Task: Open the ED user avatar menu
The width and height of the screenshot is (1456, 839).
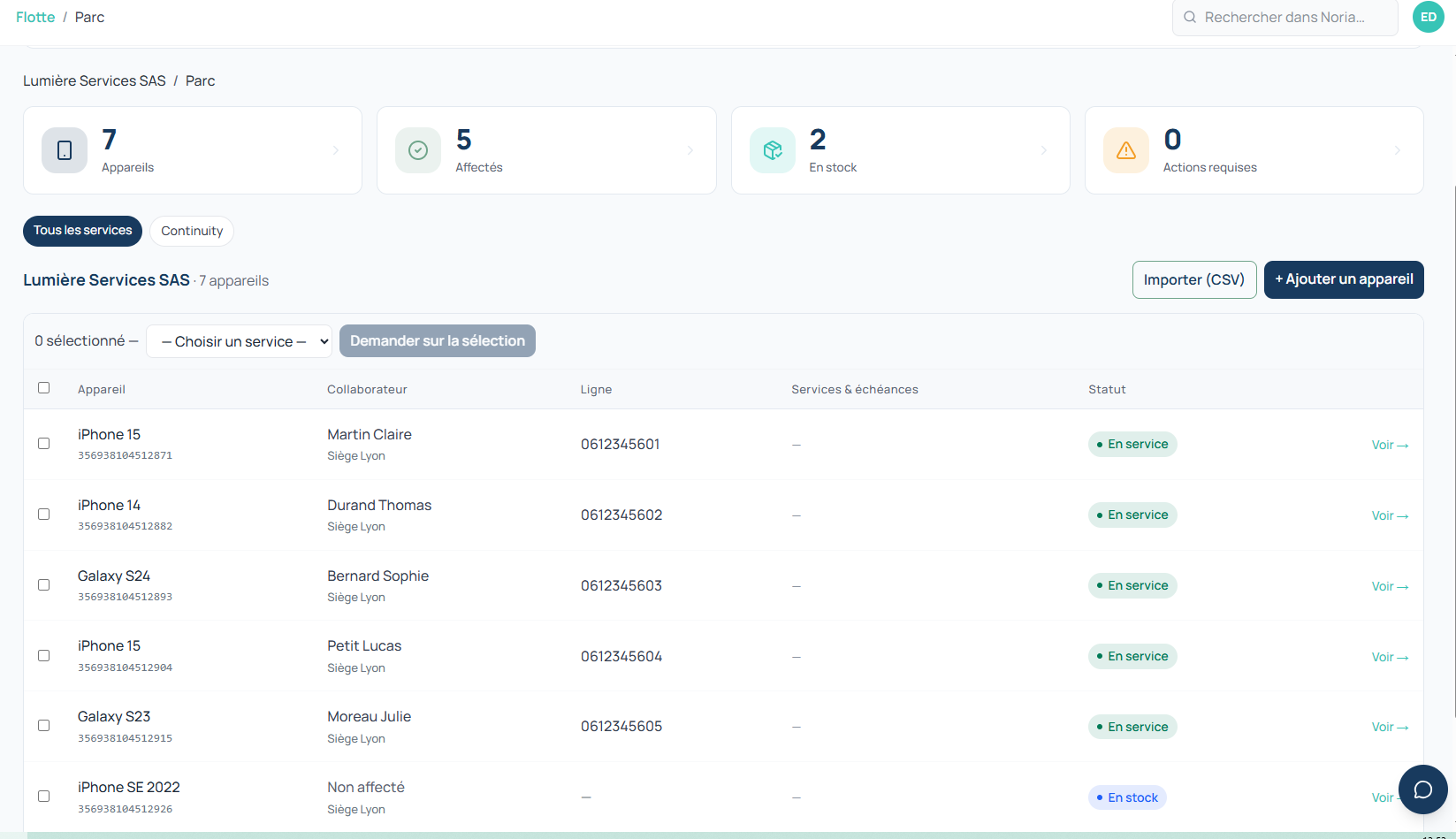Action: click(1429, 17)
